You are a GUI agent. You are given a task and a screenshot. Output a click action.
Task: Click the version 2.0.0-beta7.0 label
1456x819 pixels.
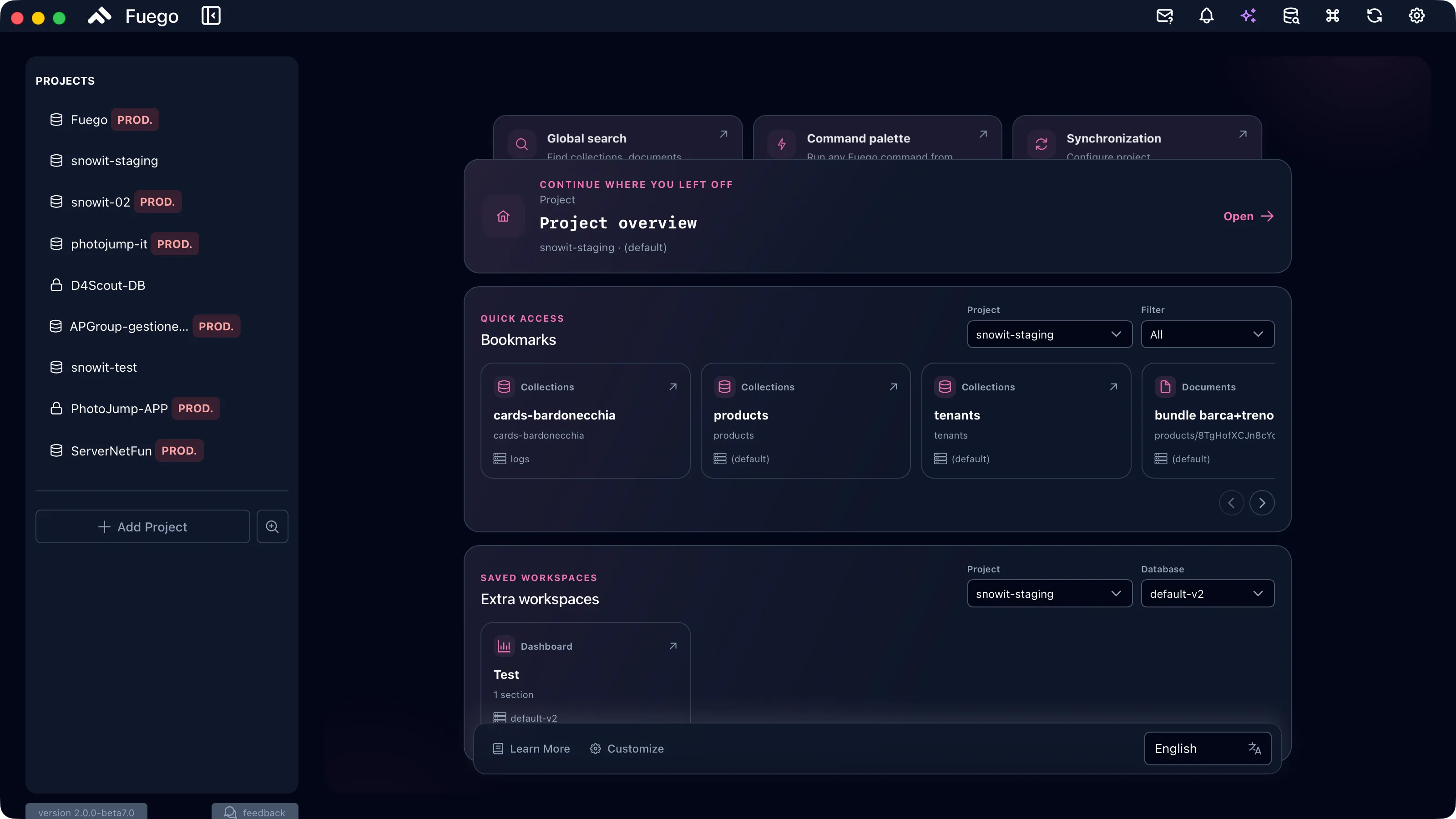(x=86, y=812)
